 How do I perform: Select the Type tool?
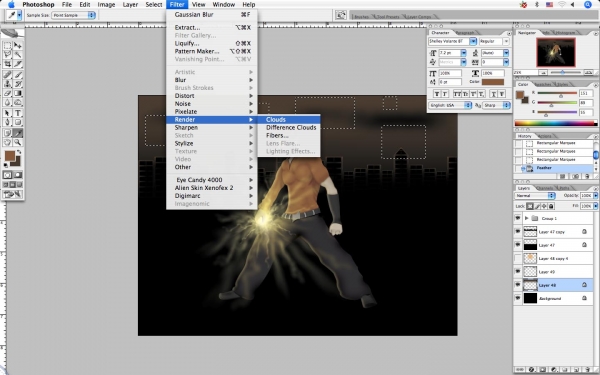(18, 113)
